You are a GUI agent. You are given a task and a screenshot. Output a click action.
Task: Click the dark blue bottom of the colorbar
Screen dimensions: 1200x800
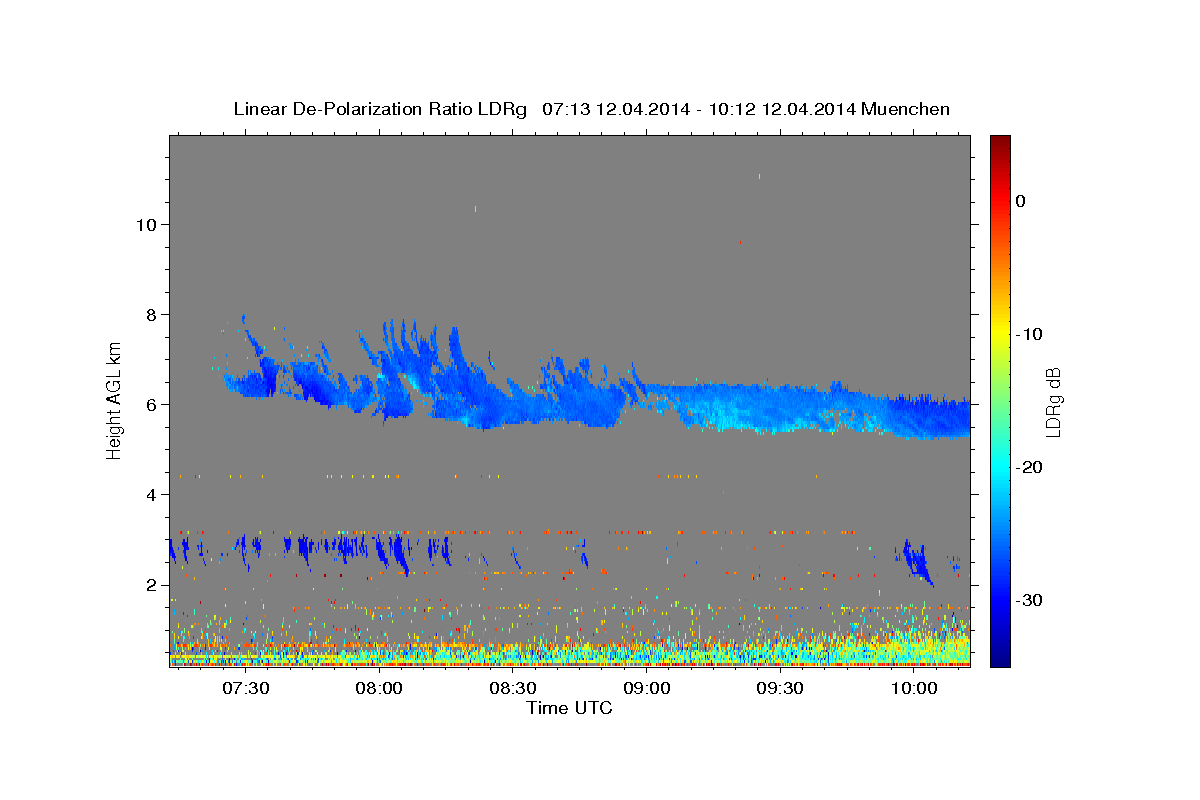click(1000, 655)
